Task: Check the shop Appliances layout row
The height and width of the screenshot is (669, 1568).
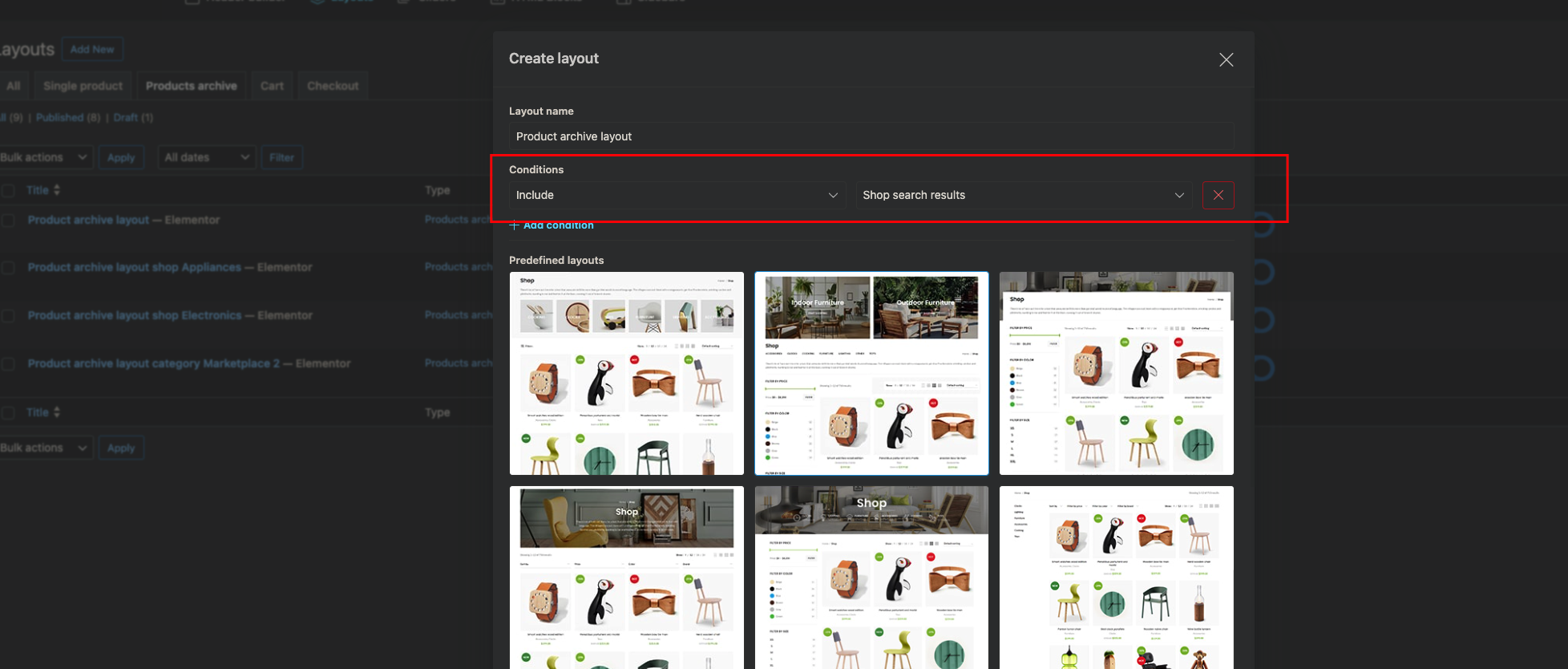Action: [x=8, y=267]
